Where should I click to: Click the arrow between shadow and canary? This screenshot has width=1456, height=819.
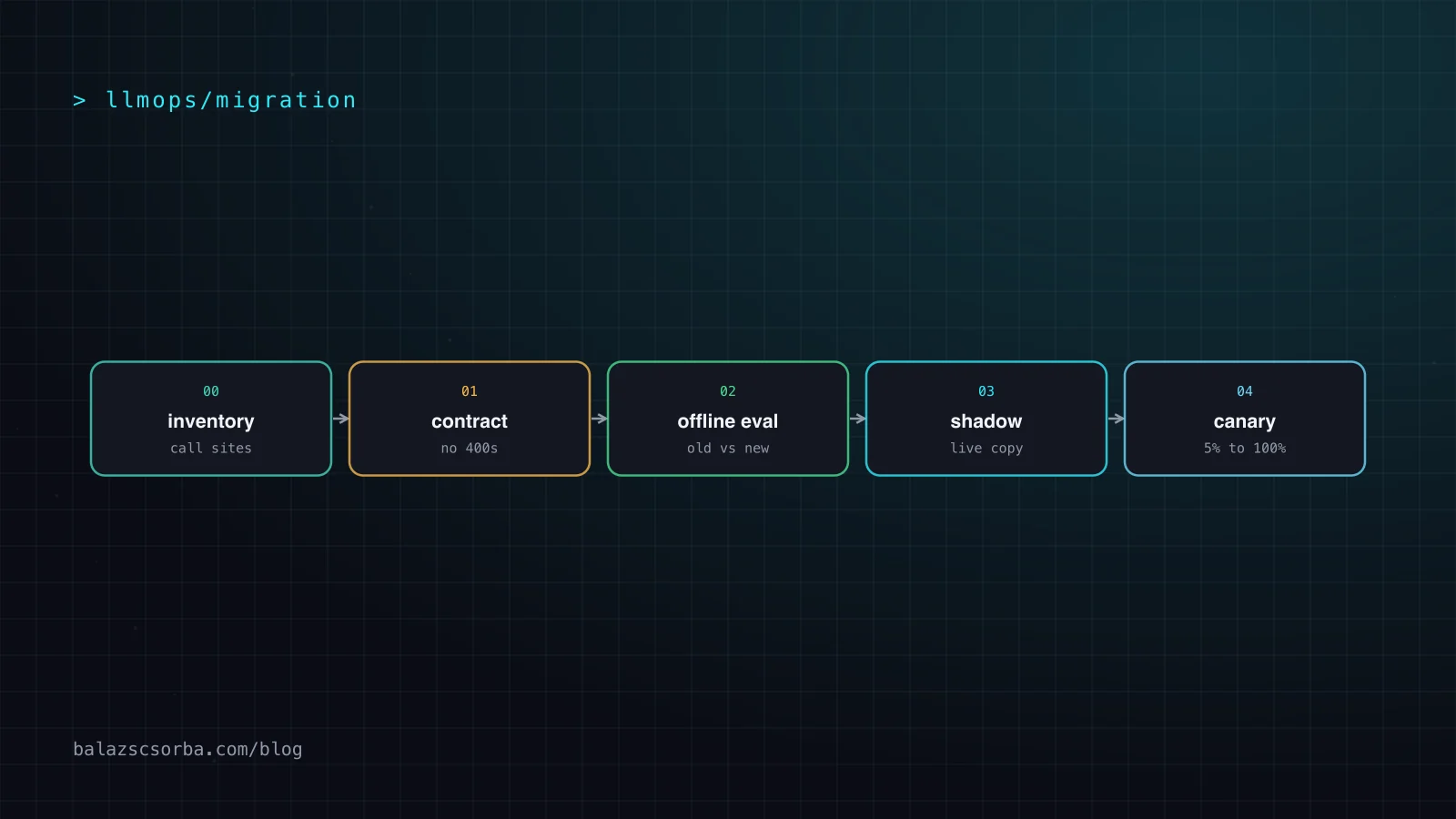tap(1117, 419)
